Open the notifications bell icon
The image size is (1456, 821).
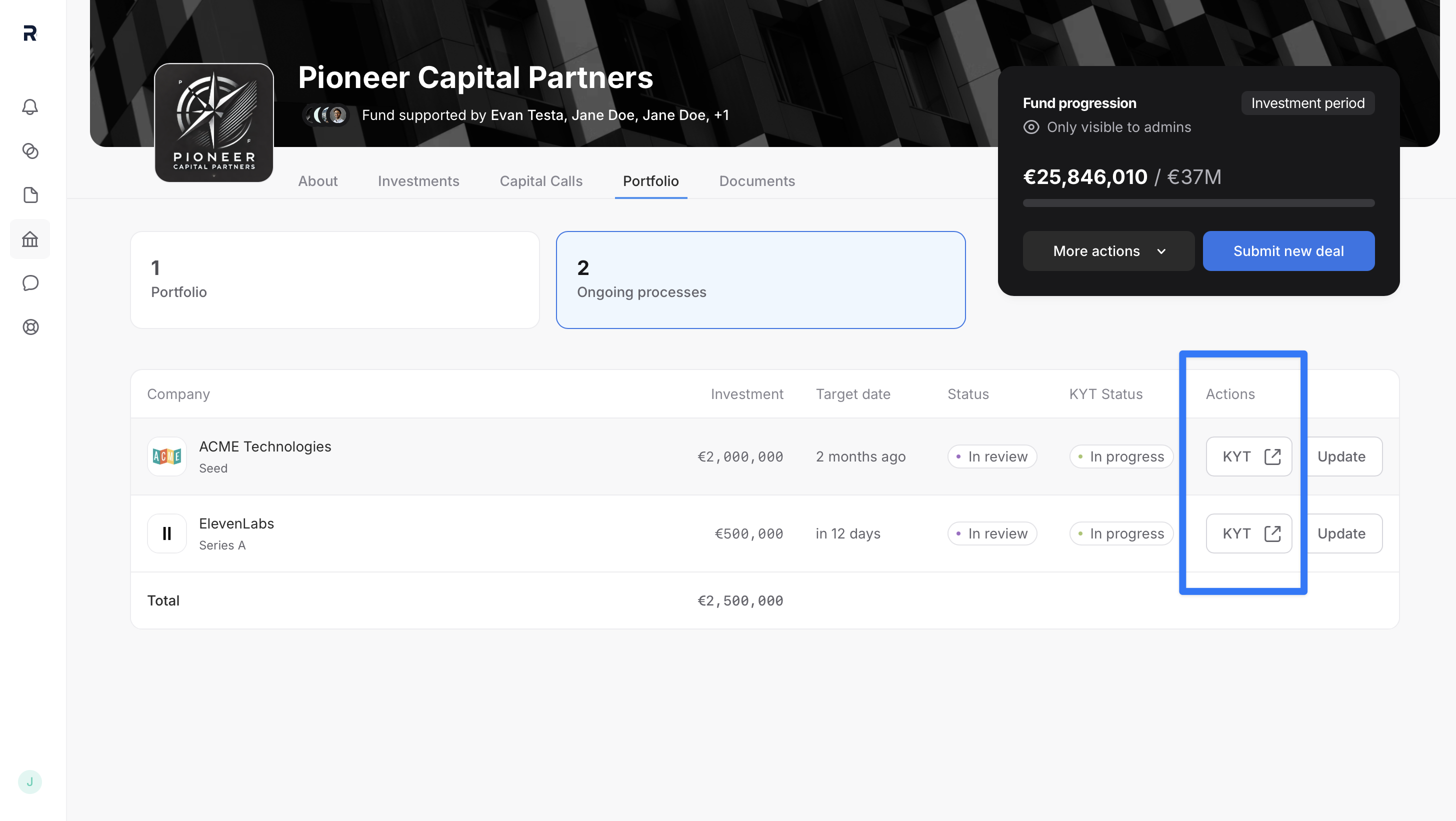(30, 107)
